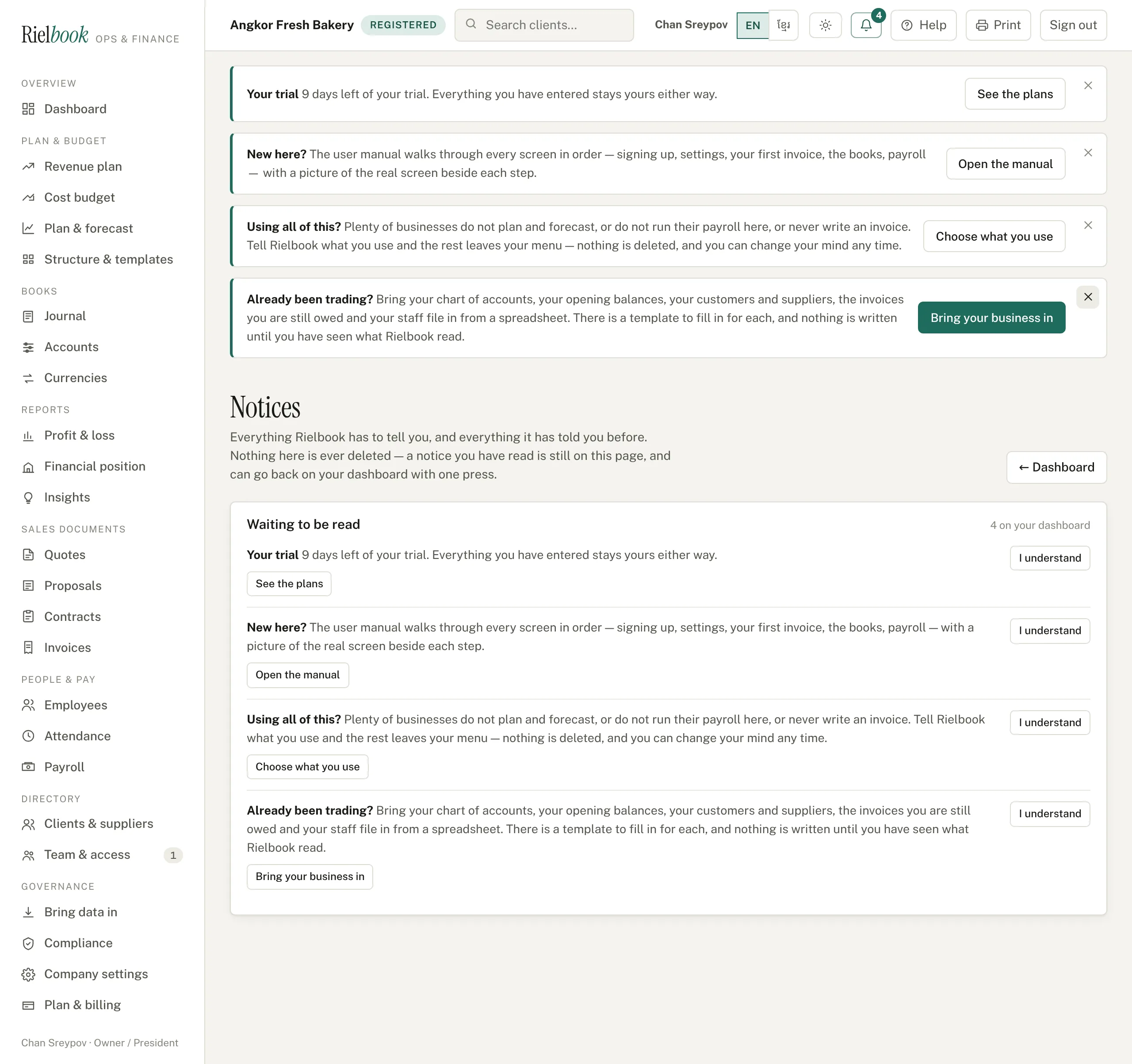Click green Bring your business in button
Screen dimensions: 1132x1064
coord(991,318)
